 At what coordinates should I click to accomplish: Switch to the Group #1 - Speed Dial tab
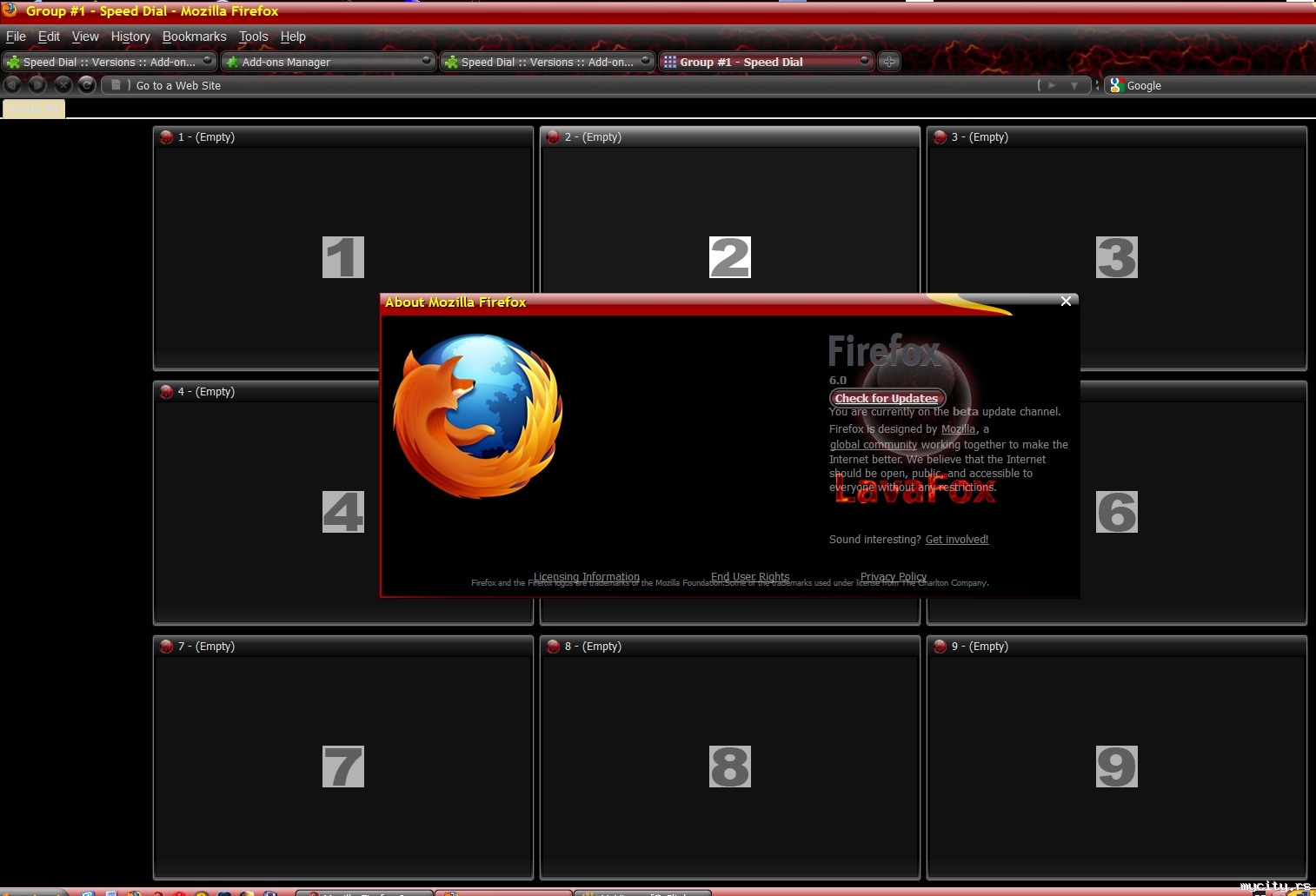766,62
